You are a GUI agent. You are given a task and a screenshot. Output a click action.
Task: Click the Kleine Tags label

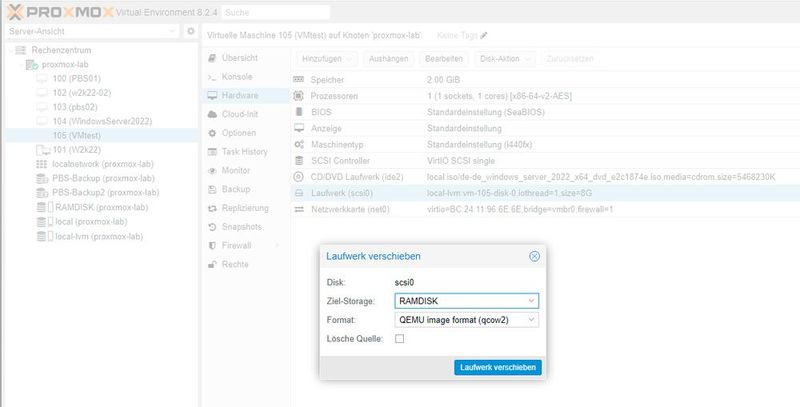tap(457, 35)
